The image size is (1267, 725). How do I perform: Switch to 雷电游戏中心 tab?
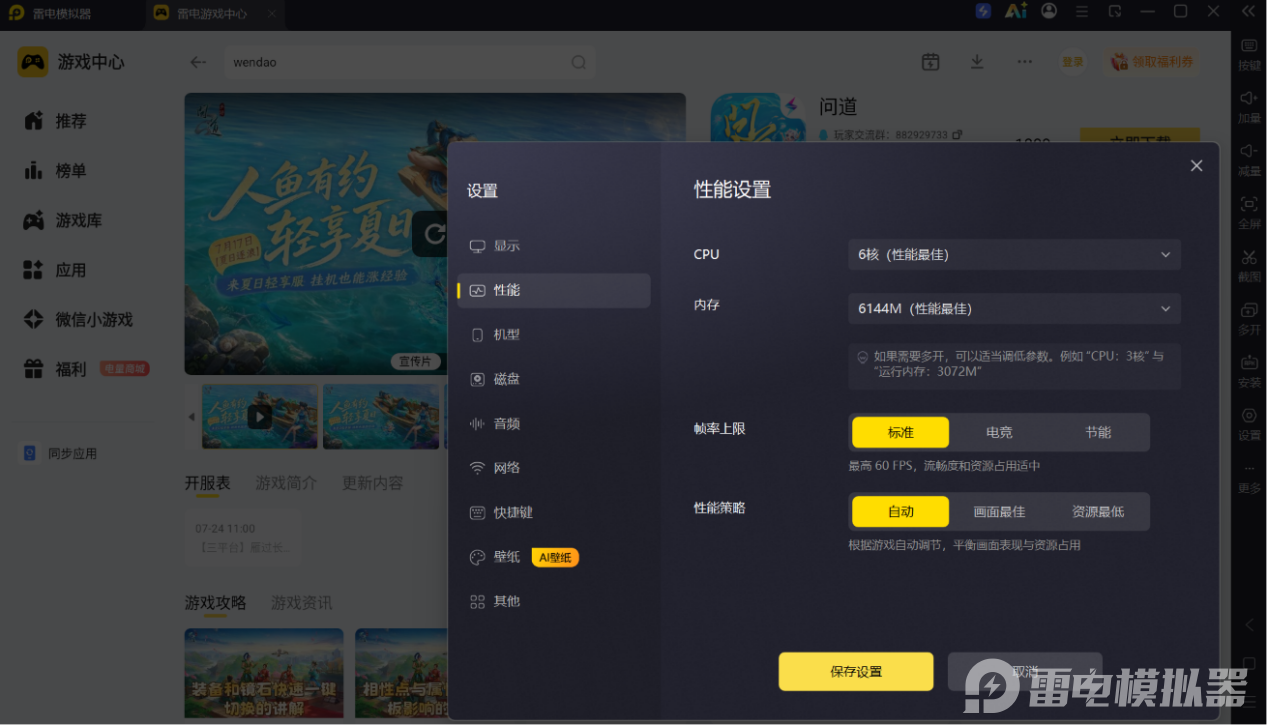pyautogui.click(x=215, y=13)
